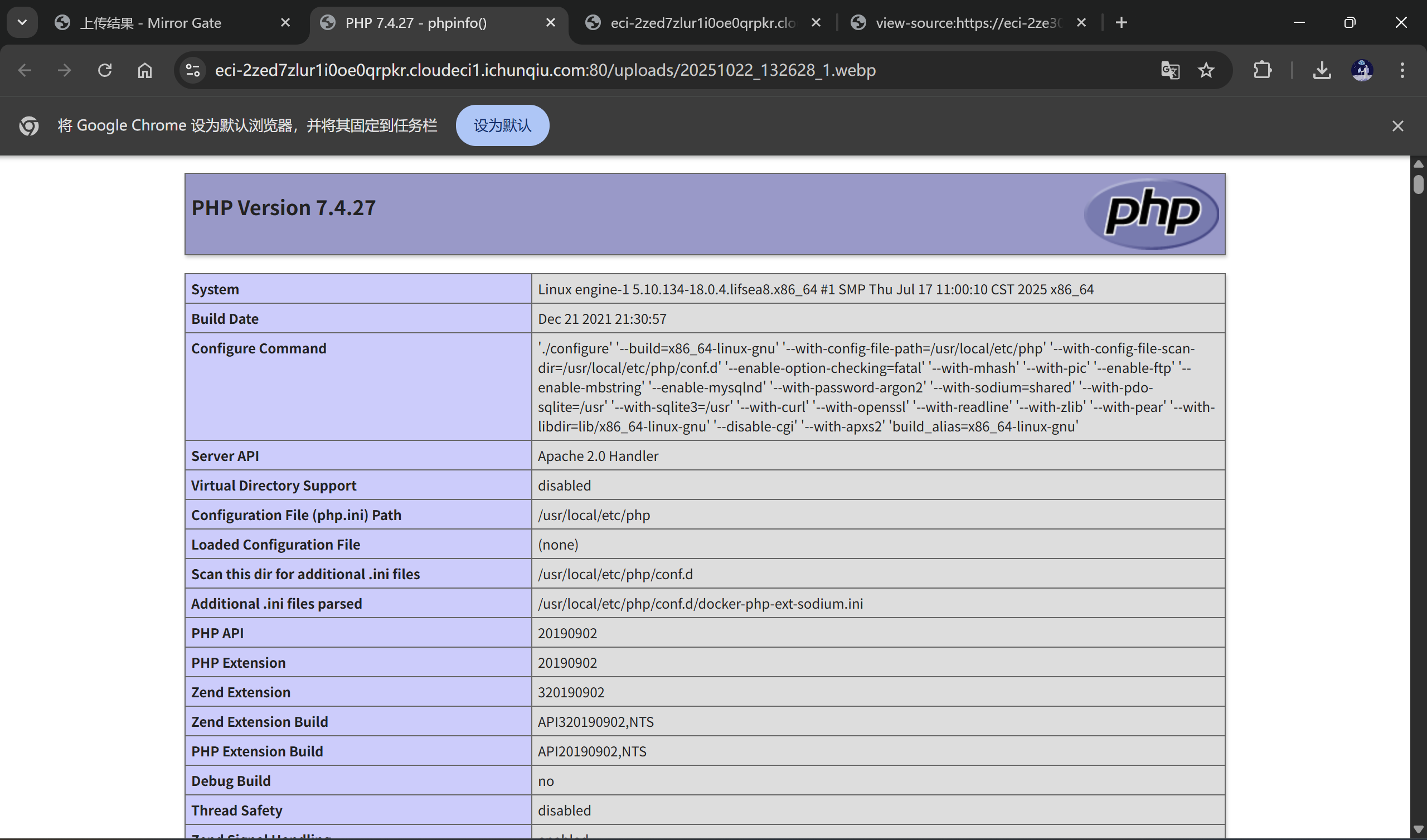Close the PHP 7.4.27 phpinfo tab
This screenshot has height=840, width=1427.
[x=550, y=23]
